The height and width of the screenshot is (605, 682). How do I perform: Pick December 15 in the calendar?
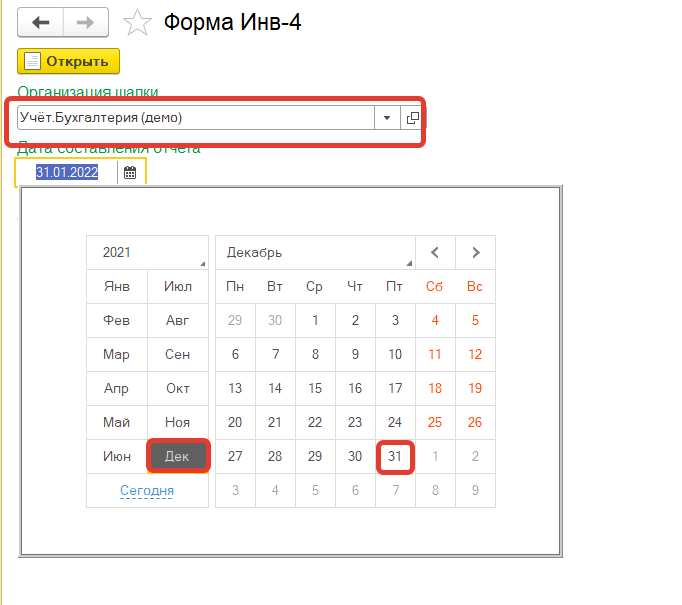coord(315,388)
